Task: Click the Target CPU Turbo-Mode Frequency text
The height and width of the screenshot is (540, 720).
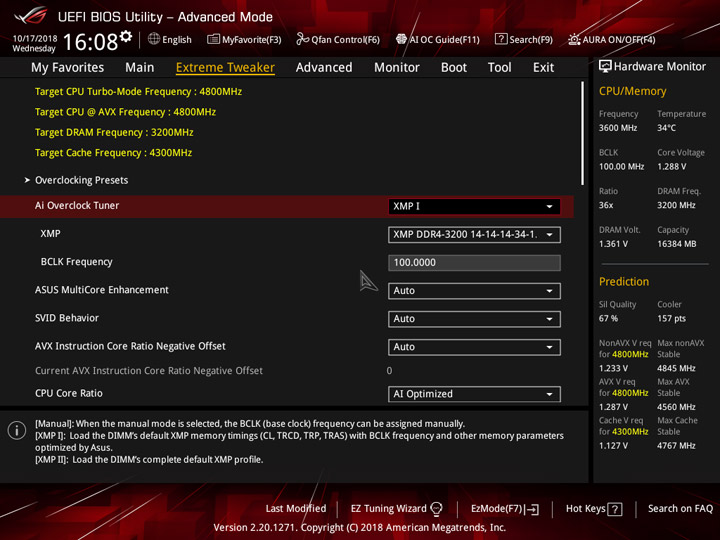Action: (139, 91)
